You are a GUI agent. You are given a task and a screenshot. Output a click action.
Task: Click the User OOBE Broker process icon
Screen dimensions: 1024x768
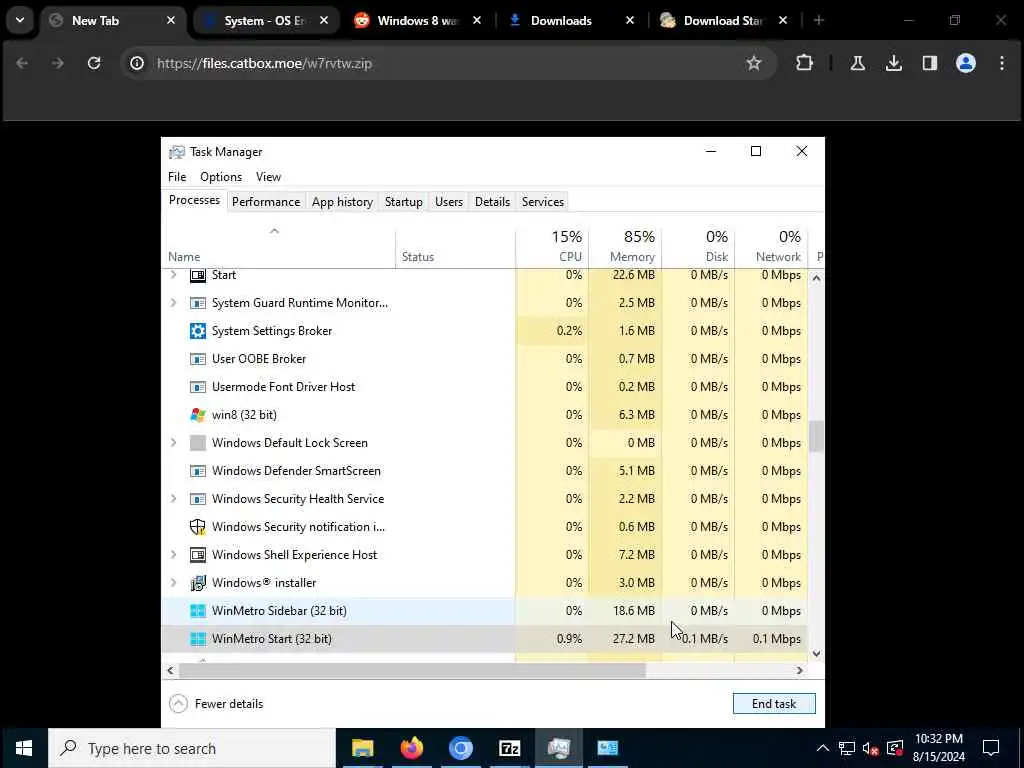[197, 359]
